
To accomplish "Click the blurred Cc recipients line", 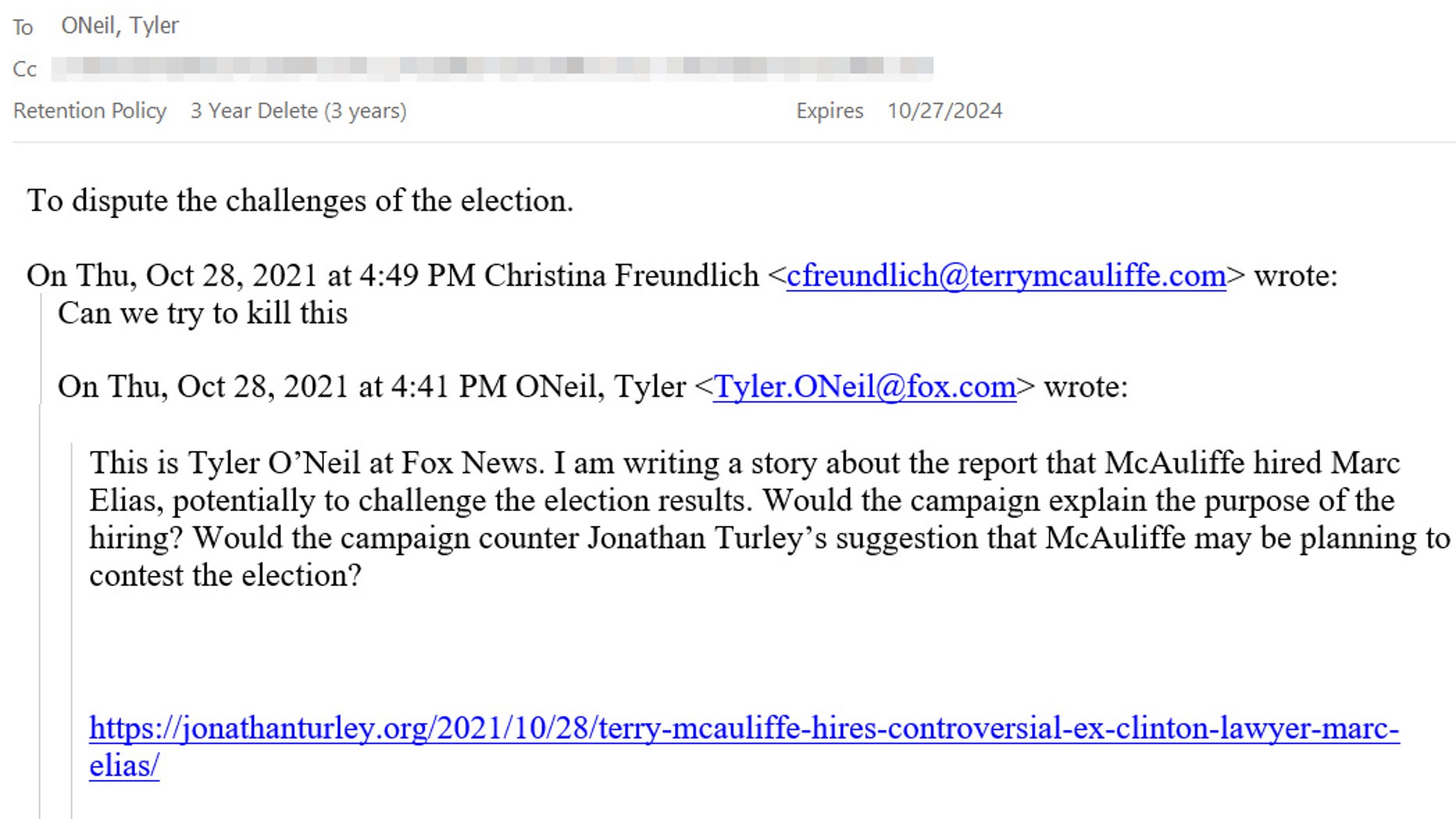I will pyautogui.click(x=493, y=69).
